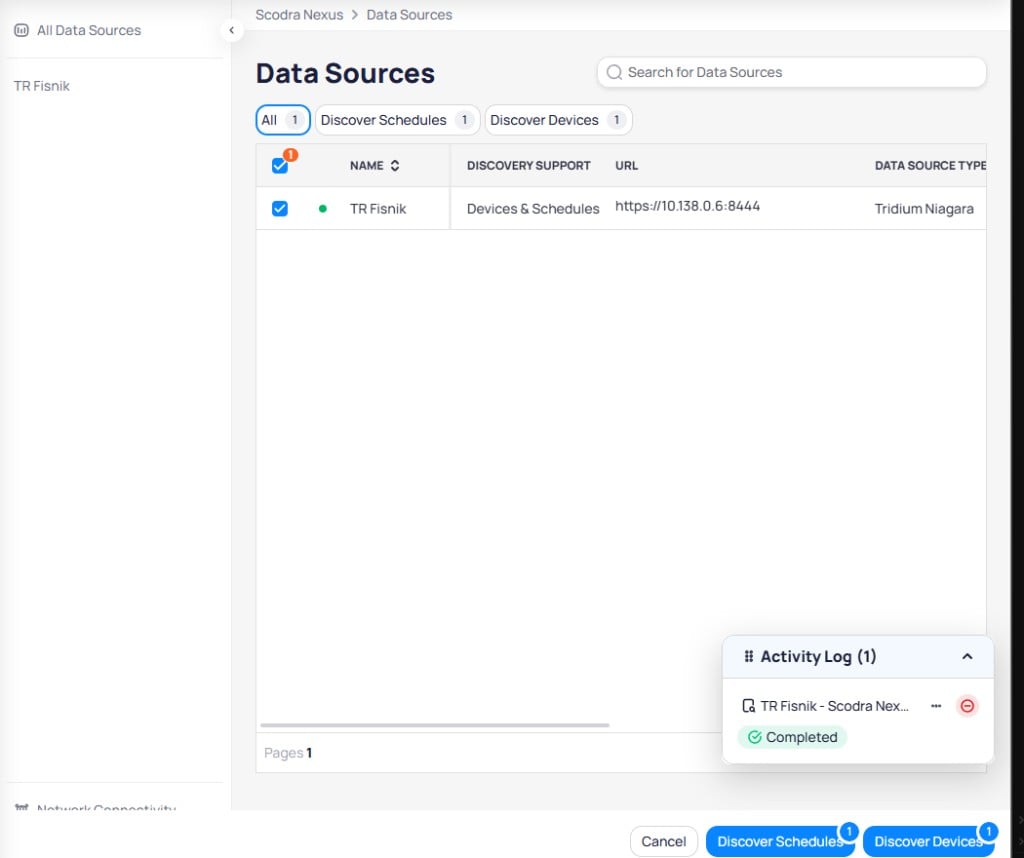The height and width of the screenshot is (858, 1024).
Task: Click the Completed status badge
Action: click(792, 737)
